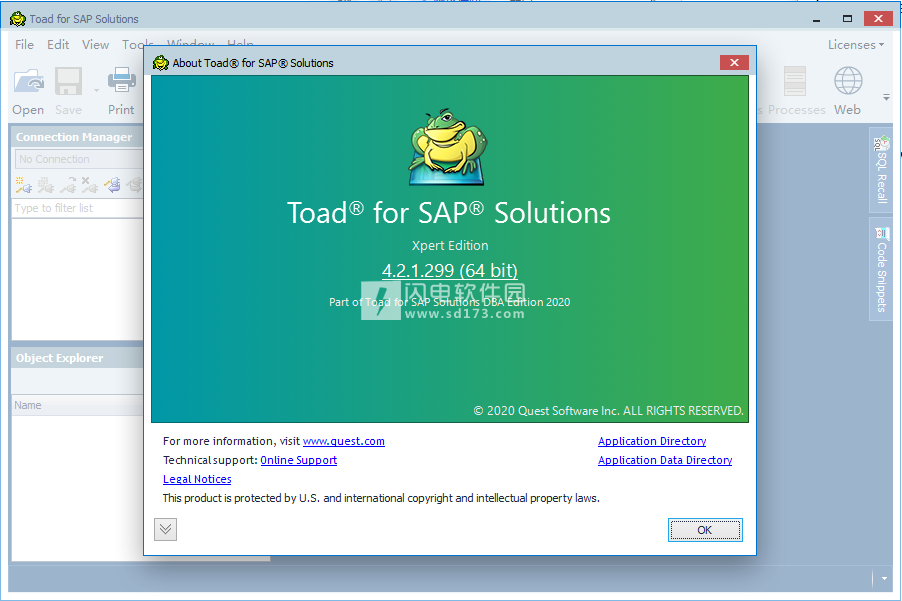Click the Type to filter list field
902x601 pixels.
pos(78,208)
